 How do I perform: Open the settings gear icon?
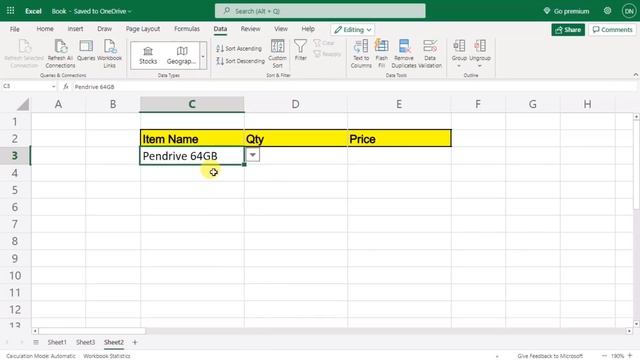coord(607,11)
